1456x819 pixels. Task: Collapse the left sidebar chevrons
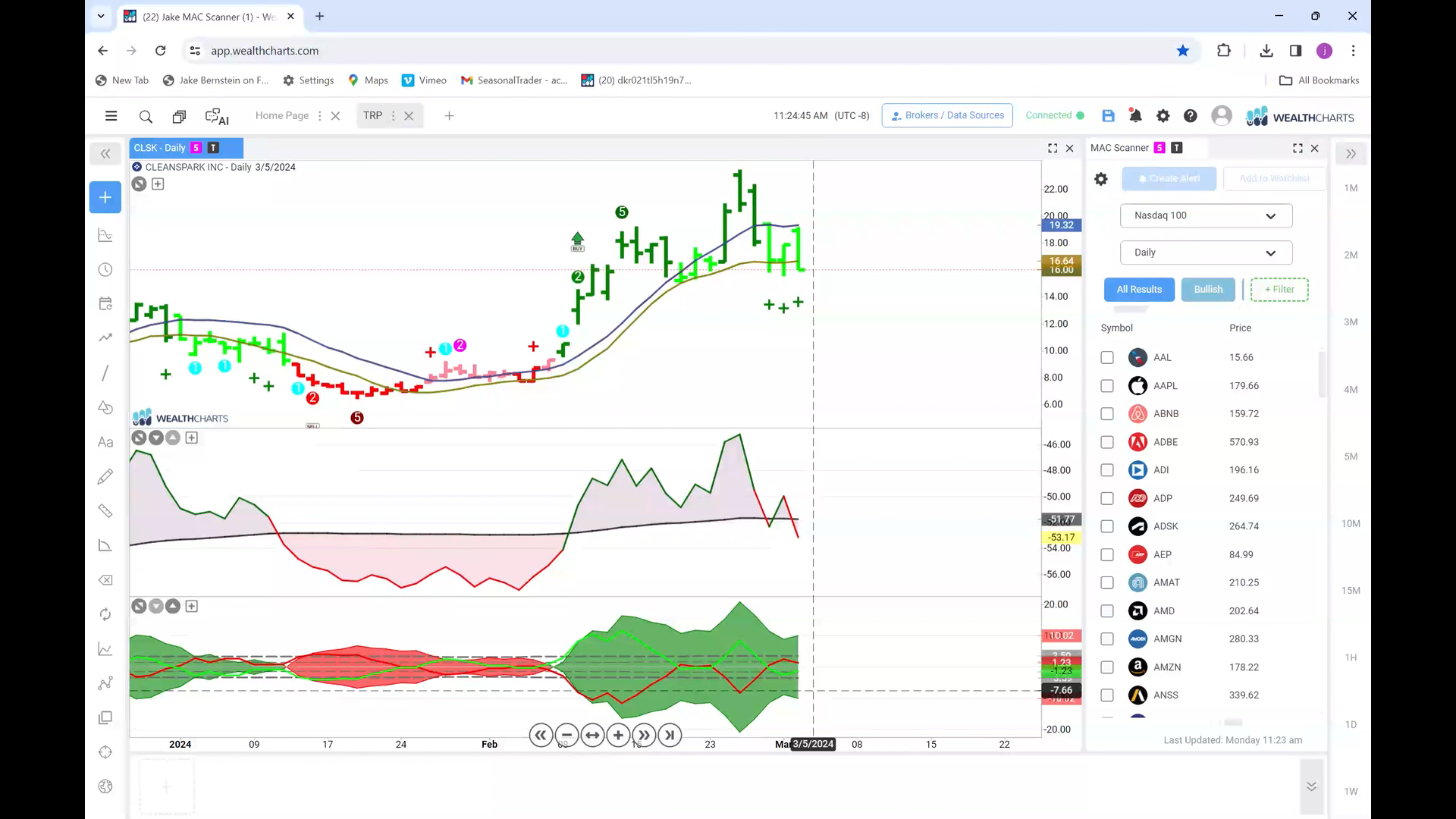105,154
